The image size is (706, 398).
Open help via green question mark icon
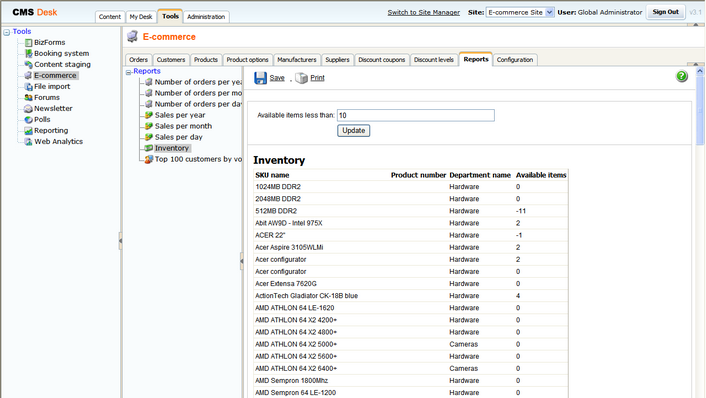(x=682, y=76)
